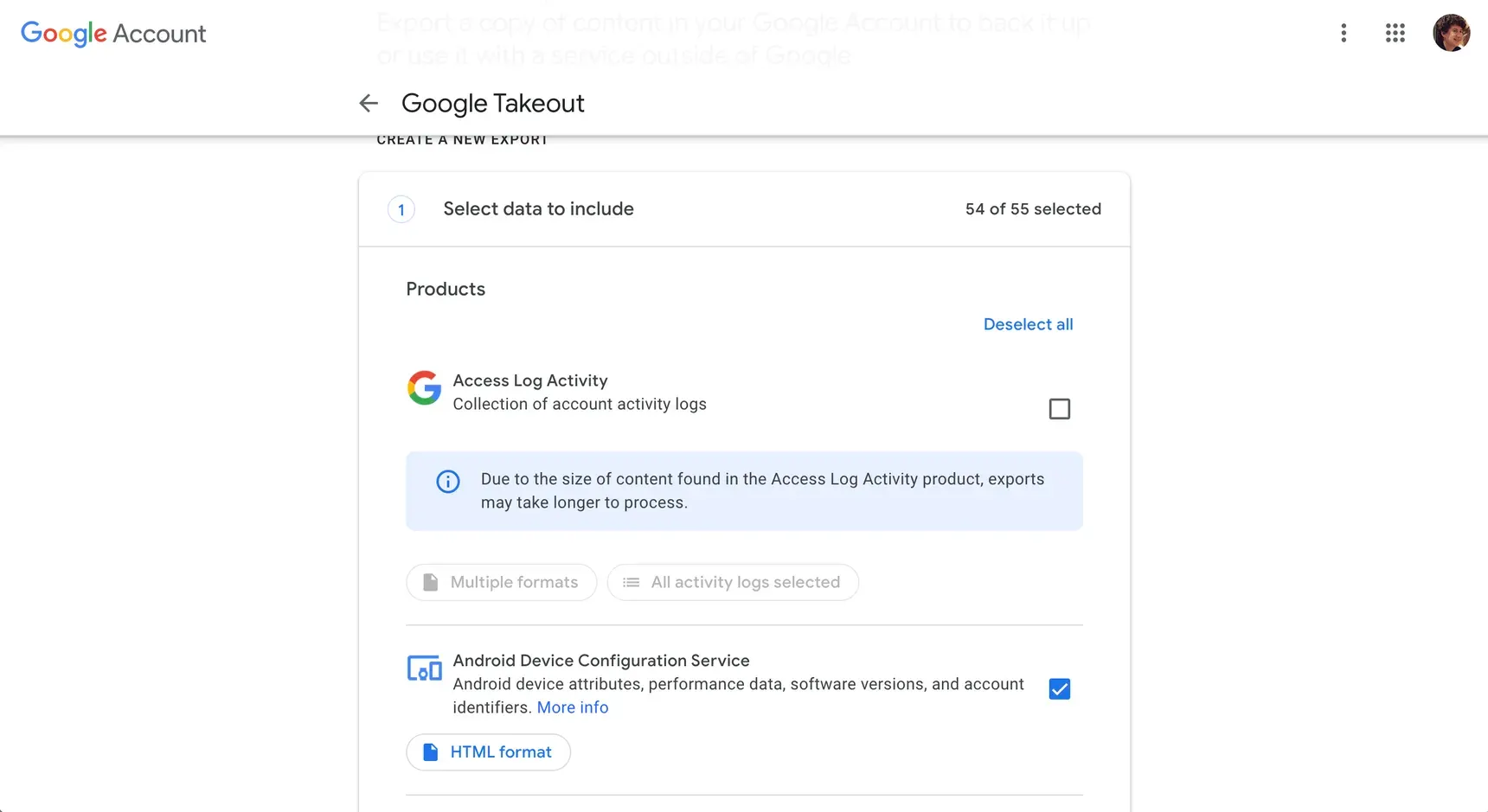The image size is (1488, 812).
Task: Open the HTML format options
Action: [488, 752]
